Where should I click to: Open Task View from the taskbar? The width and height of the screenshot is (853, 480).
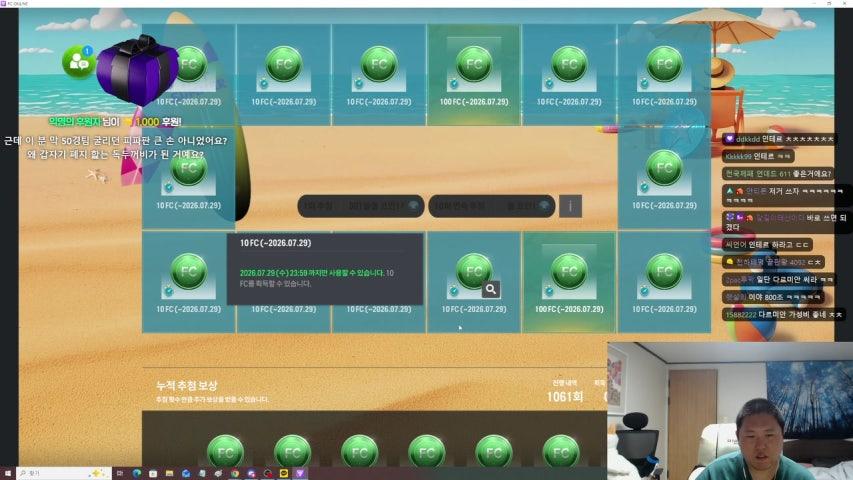(x=120, y=473)
